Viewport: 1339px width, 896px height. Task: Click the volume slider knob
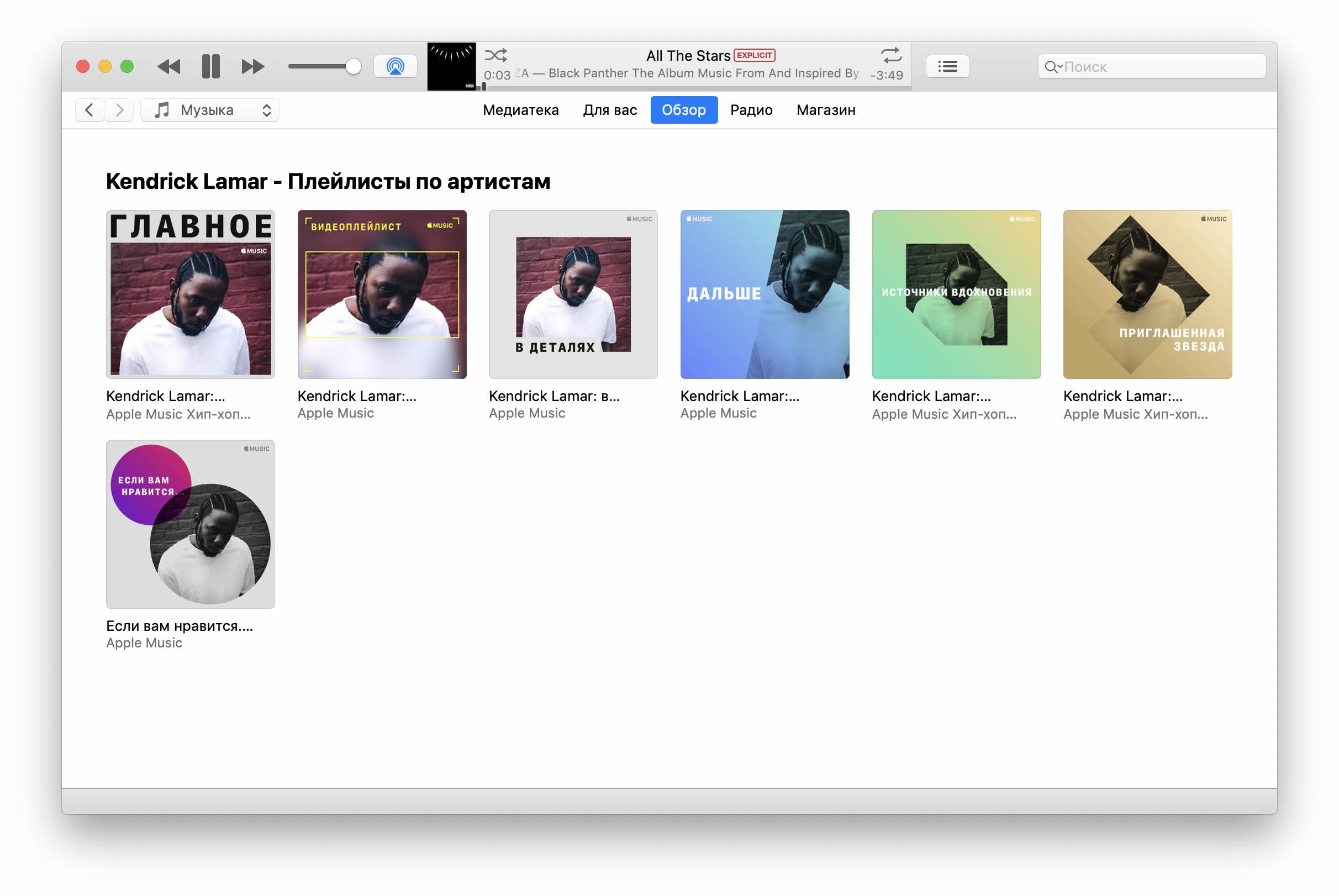point(354,66)
